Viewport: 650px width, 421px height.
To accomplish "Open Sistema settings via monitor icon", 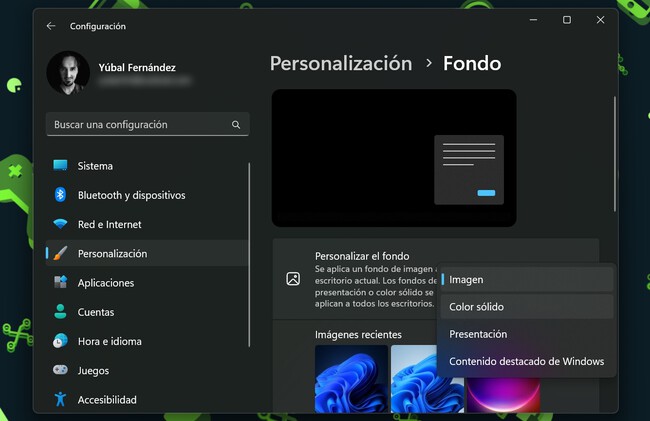I will click(x=60, y=166).
